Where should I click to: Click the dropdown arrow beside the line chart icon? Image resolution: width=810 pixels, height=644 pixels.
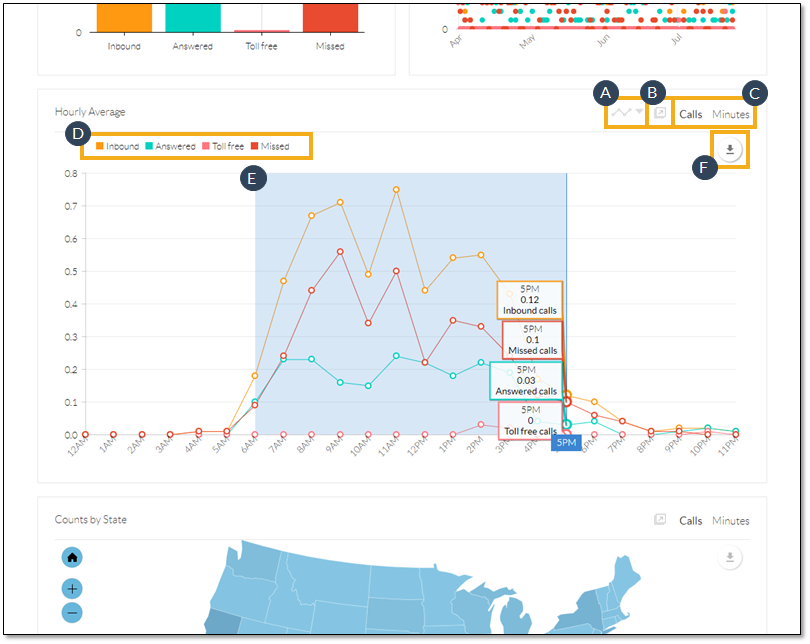pos(639,113)
